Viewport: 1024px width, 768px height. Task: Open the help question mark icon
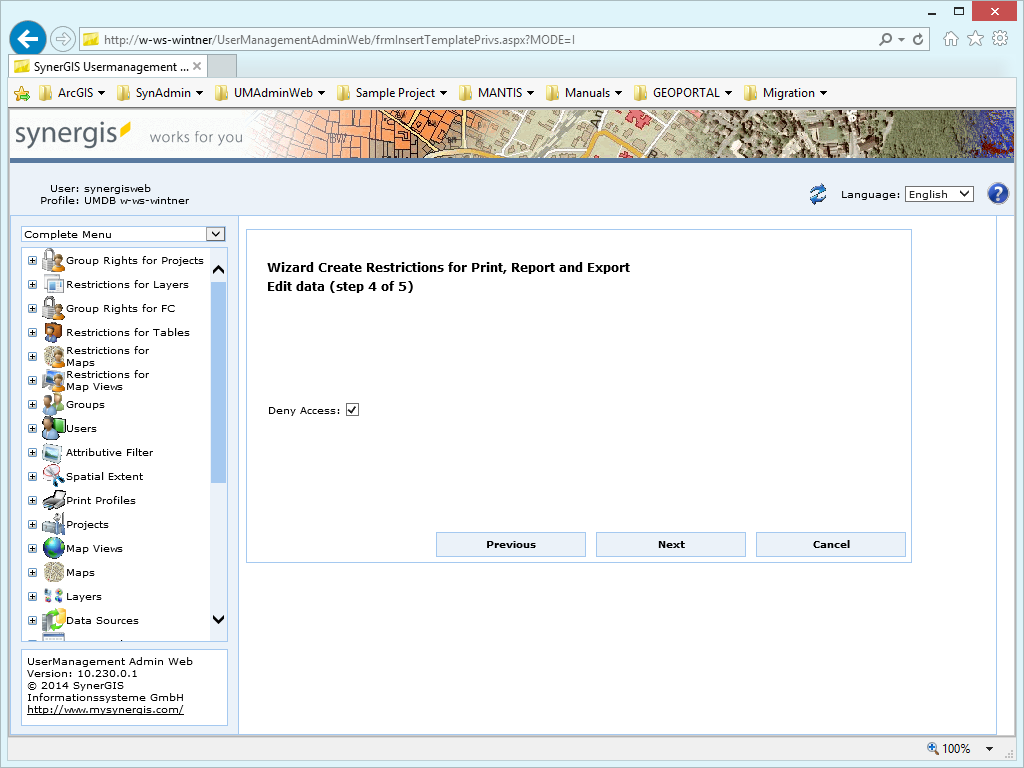coord(998,193)
